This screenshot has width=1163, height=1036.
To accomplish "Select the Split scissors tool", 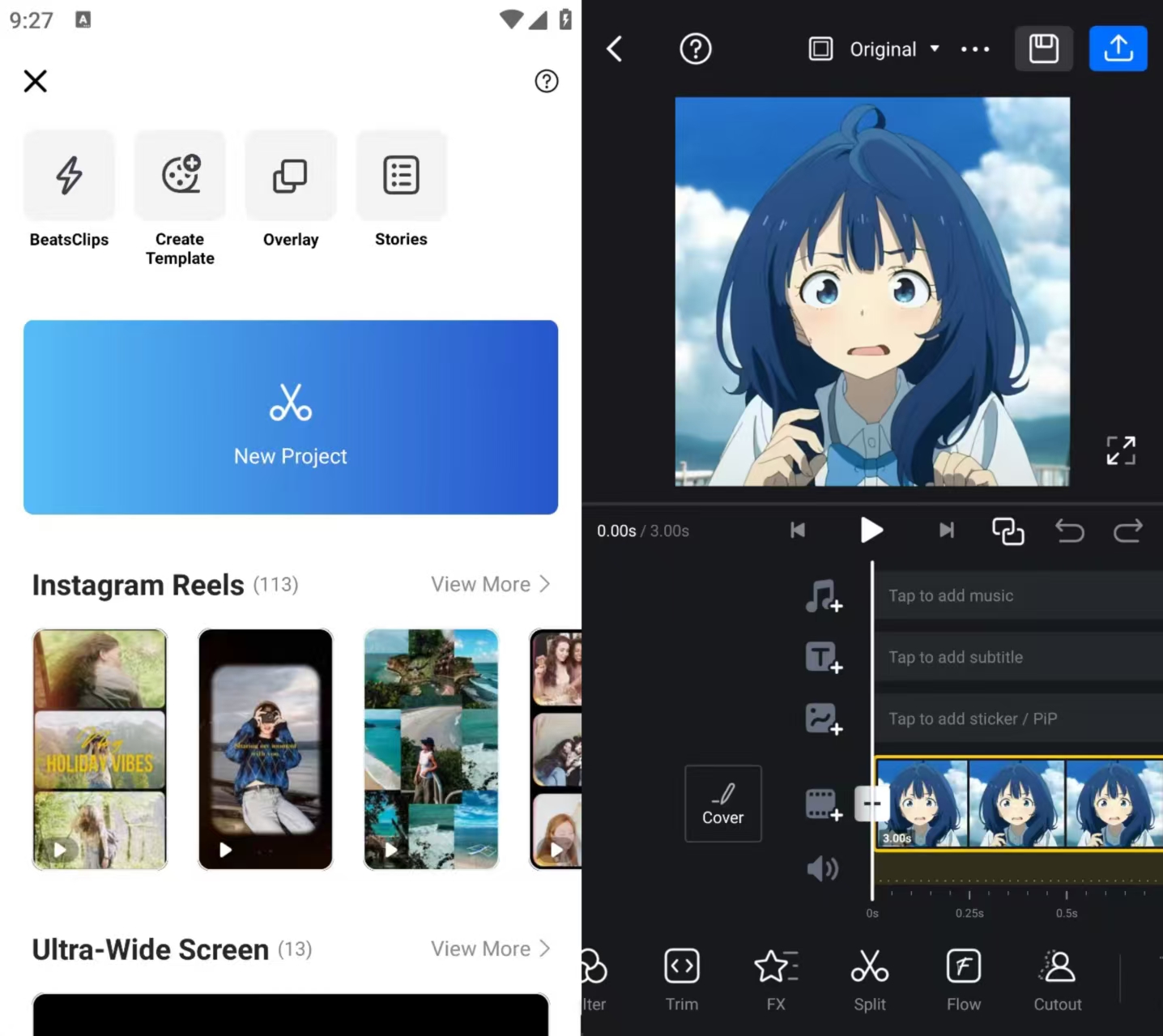I will coord(869,979).
